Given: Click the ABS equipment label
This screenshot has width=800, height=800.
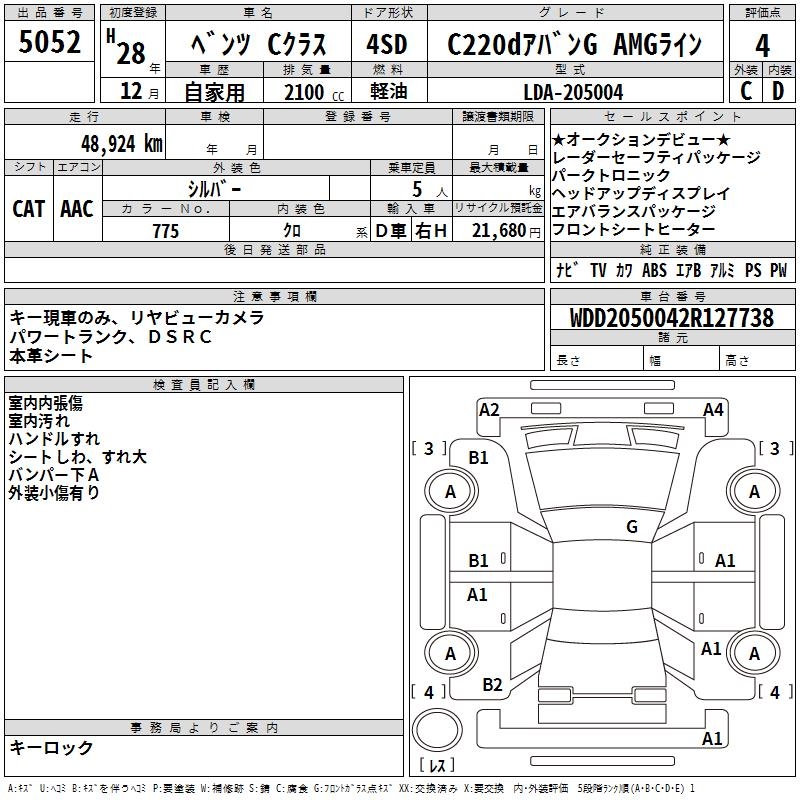Looking at the screenshot, I should [654, 270].
